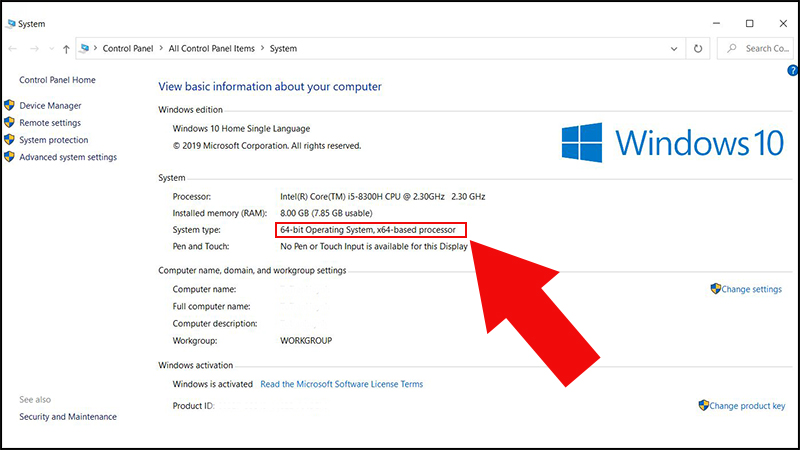Click the Change settings link
This screenshot has width=800, height=450.
751,289
